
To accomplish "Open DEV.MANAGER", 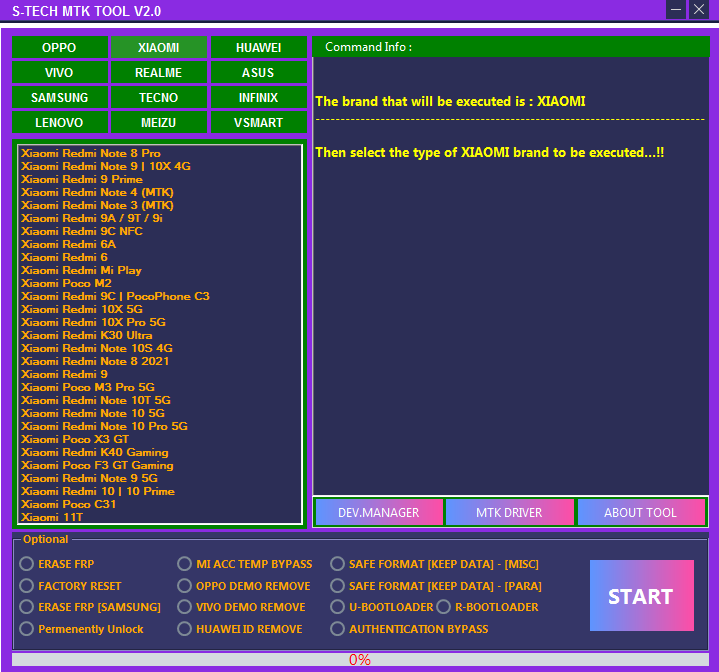I will click(379, 512).
